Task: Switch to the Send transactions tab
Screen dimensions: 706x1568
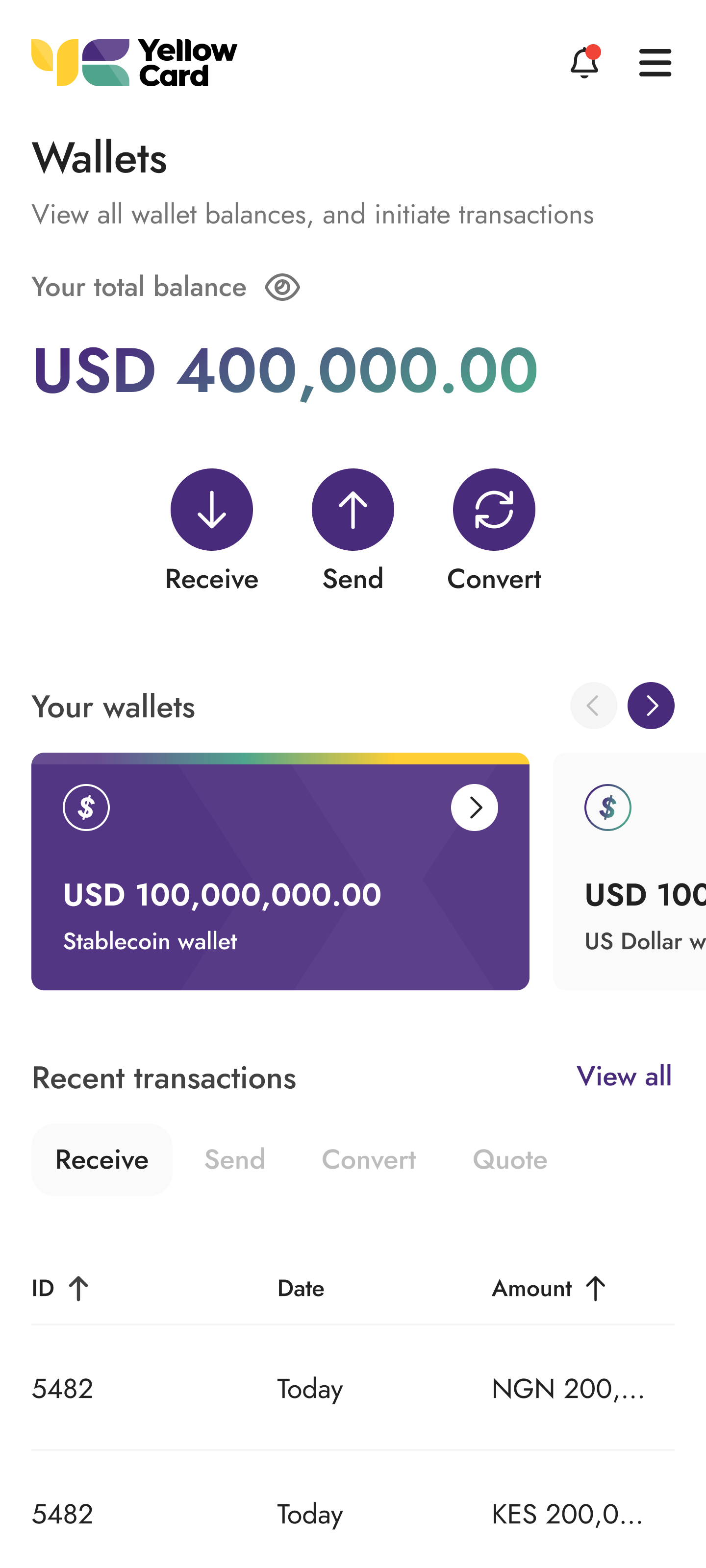Action: (234, 1159)
